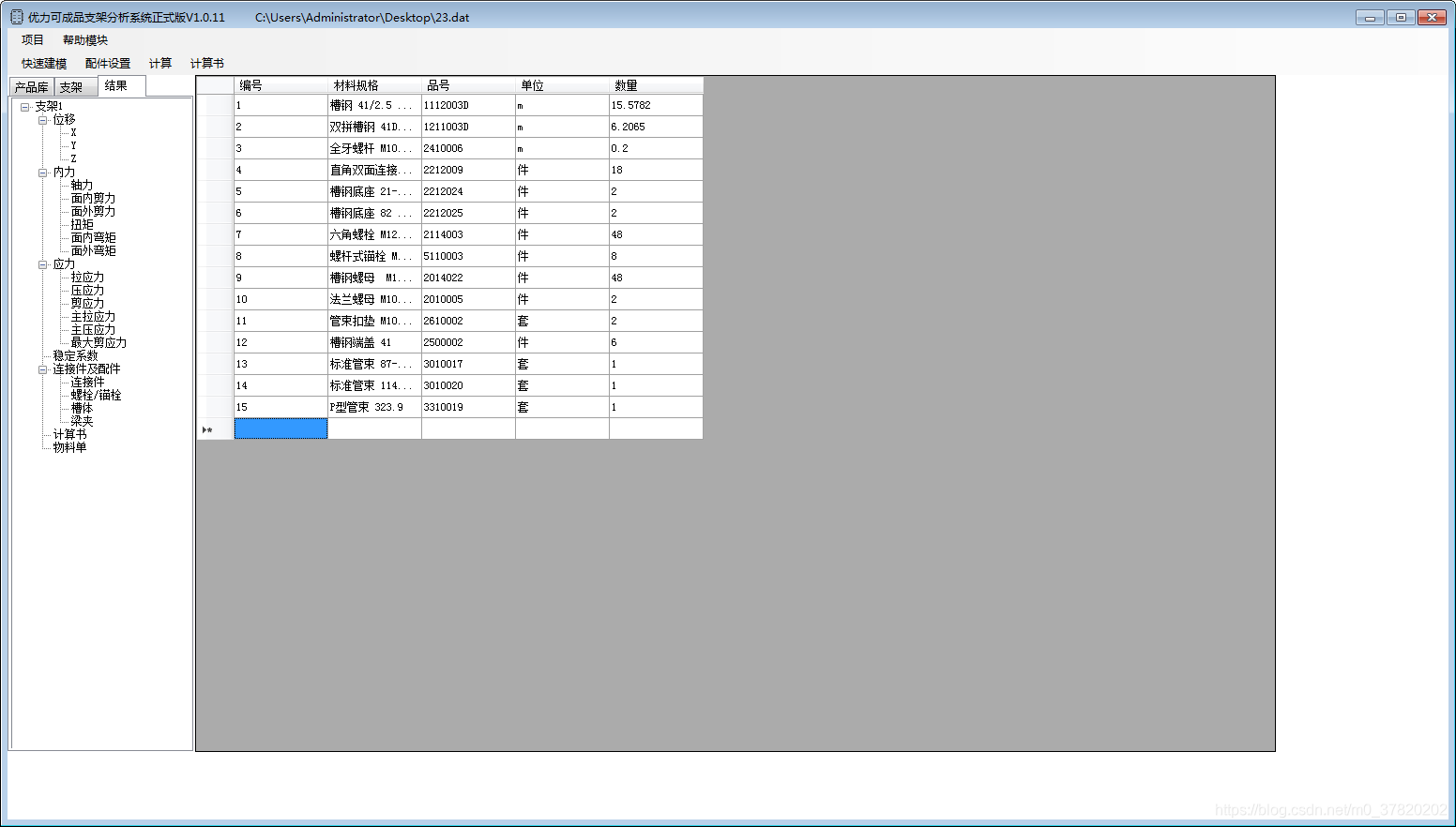Screen dimensions: 1456x827
Task: Open 计算书 in the tree
Action: pyautogui.click(x=69, y=435)
